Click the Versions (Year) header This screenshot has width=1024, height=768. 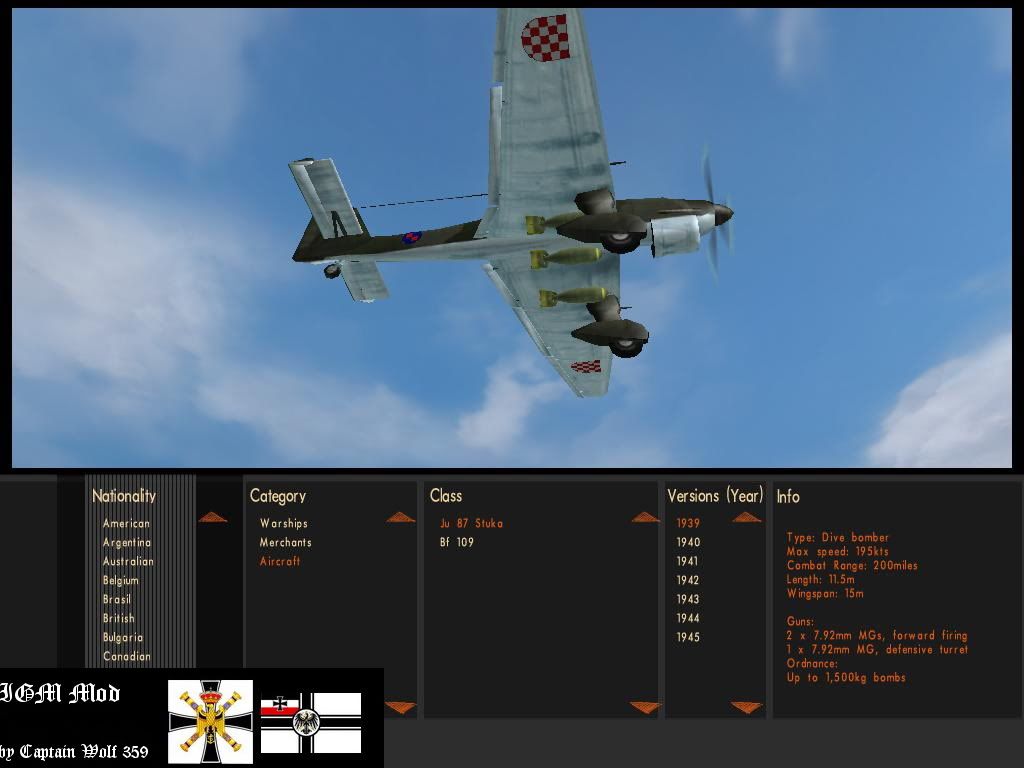point(715,496)
